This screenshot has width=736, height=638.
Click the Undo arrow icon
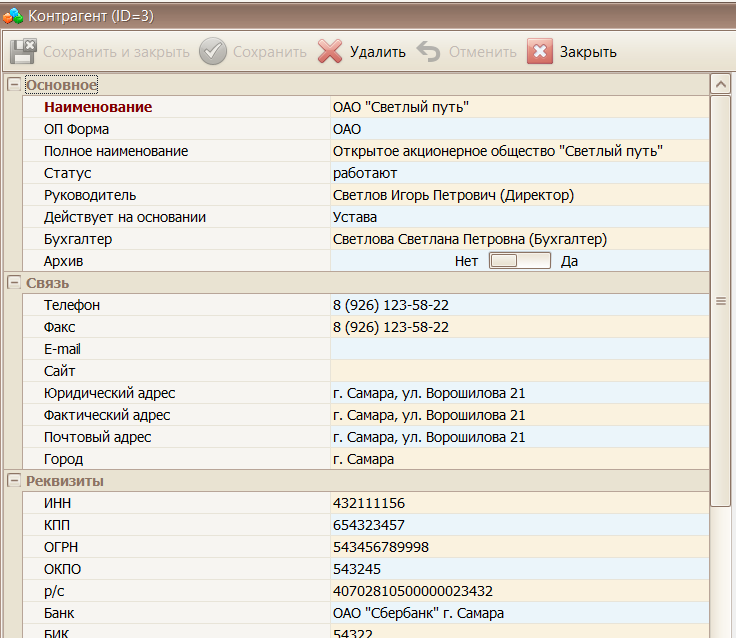pyautogui.click(x=429, y=52)
